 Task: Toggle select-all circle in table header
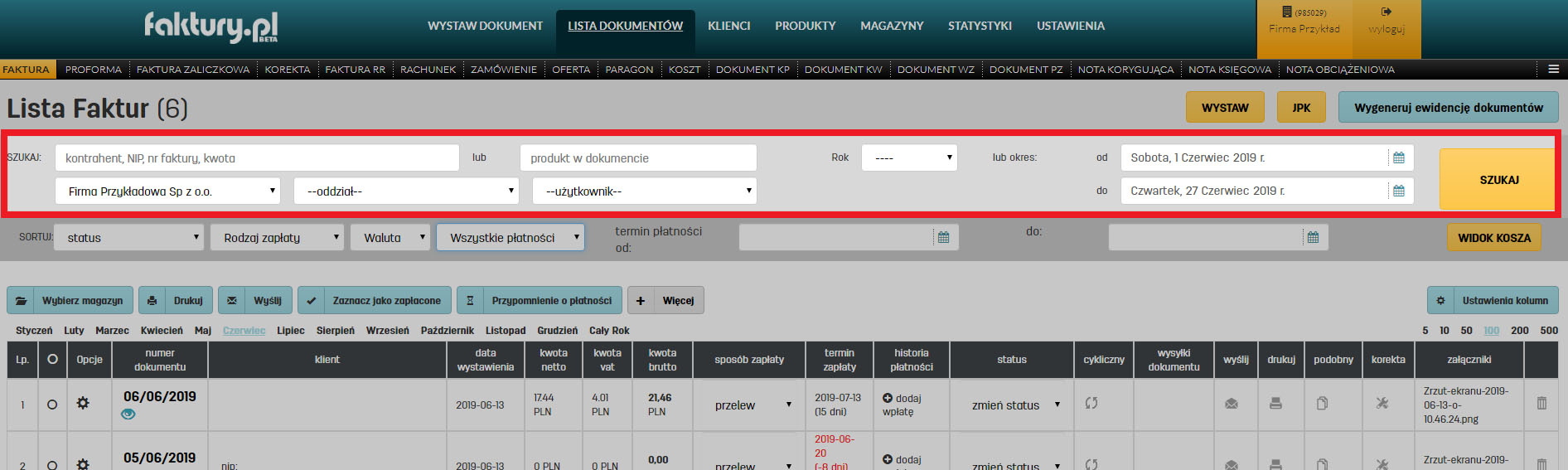52,360
